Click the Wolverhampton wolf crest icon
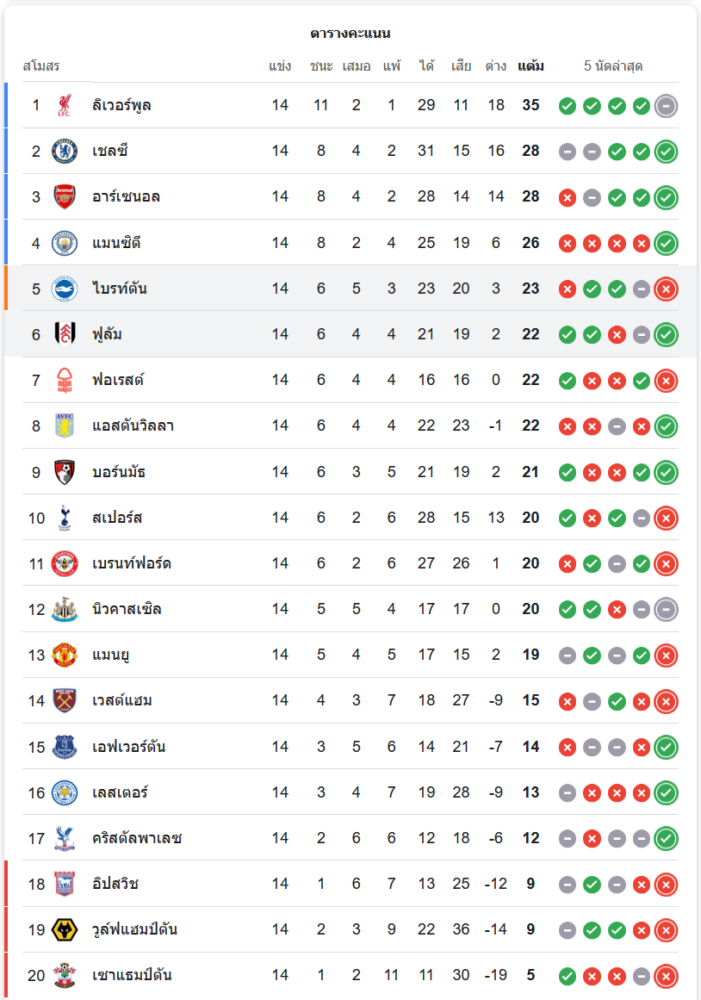The image size is (701, 1000). (64, 930)
